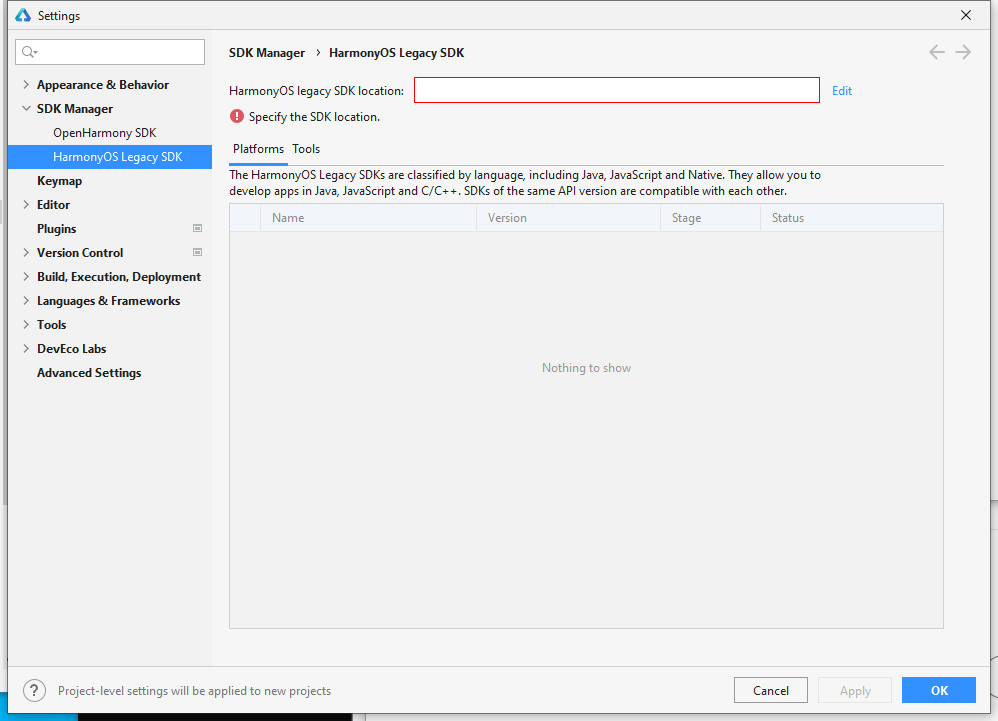Click the Edit link for SDK location
Screen dimensions: 998x721
(x=841, y=91)
